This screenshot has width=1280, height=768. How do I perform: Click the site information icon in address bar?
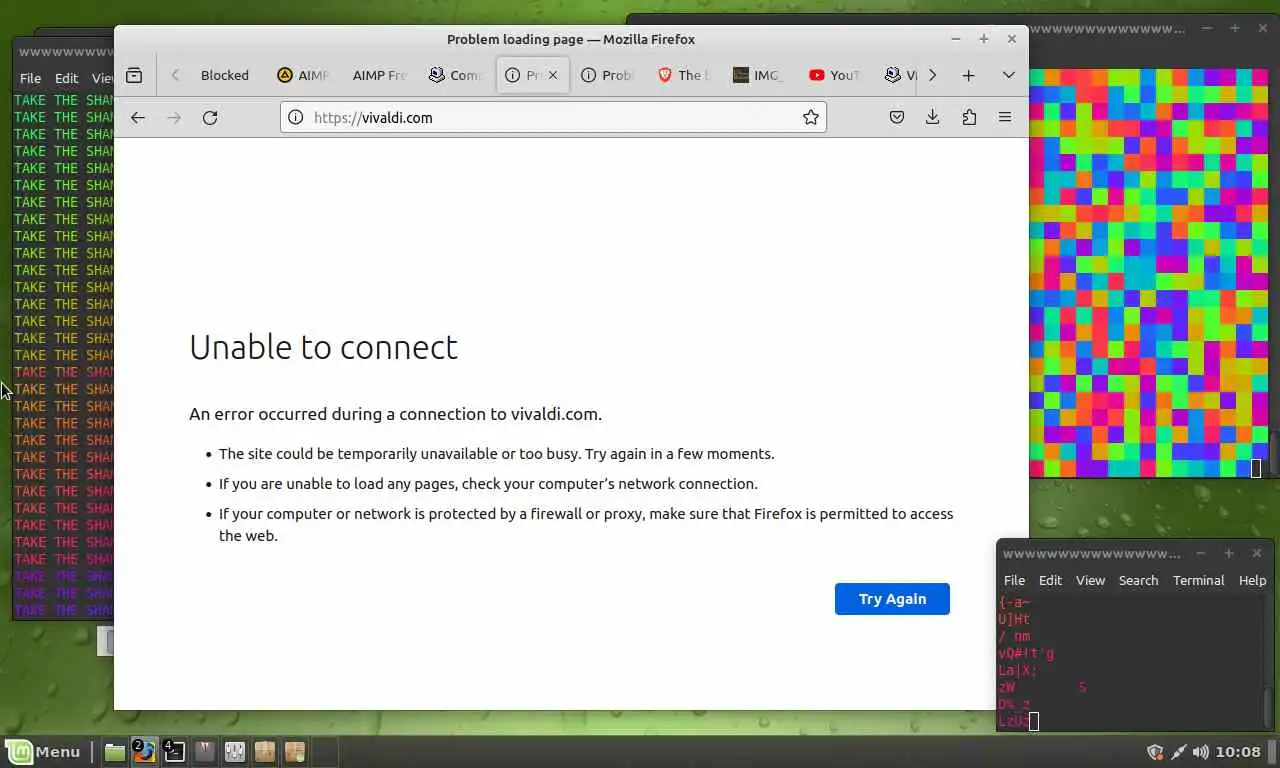(295, 117)
